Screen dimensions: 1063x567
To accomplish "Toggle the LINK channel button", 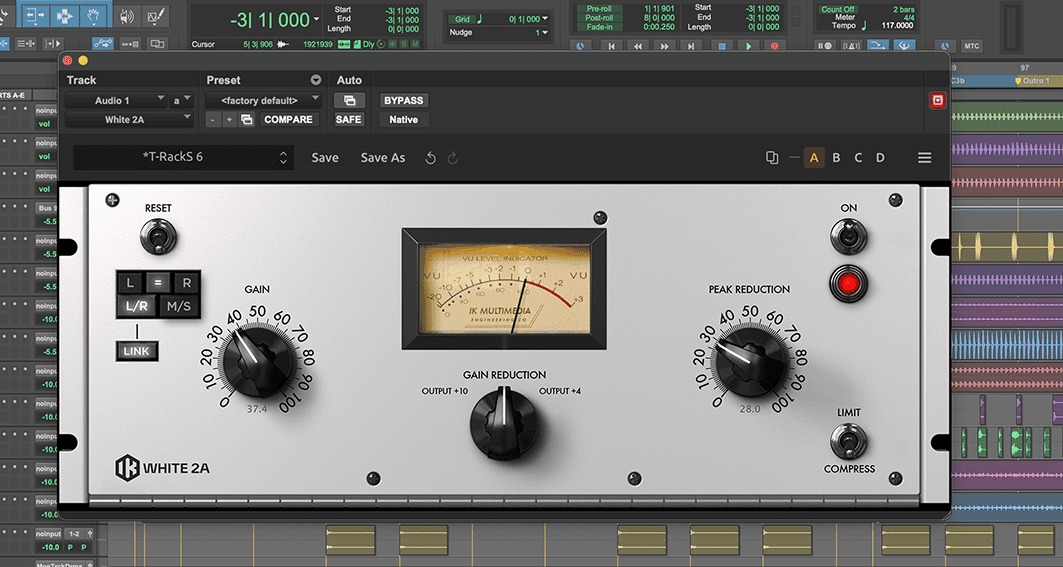I will coord(136,351).
